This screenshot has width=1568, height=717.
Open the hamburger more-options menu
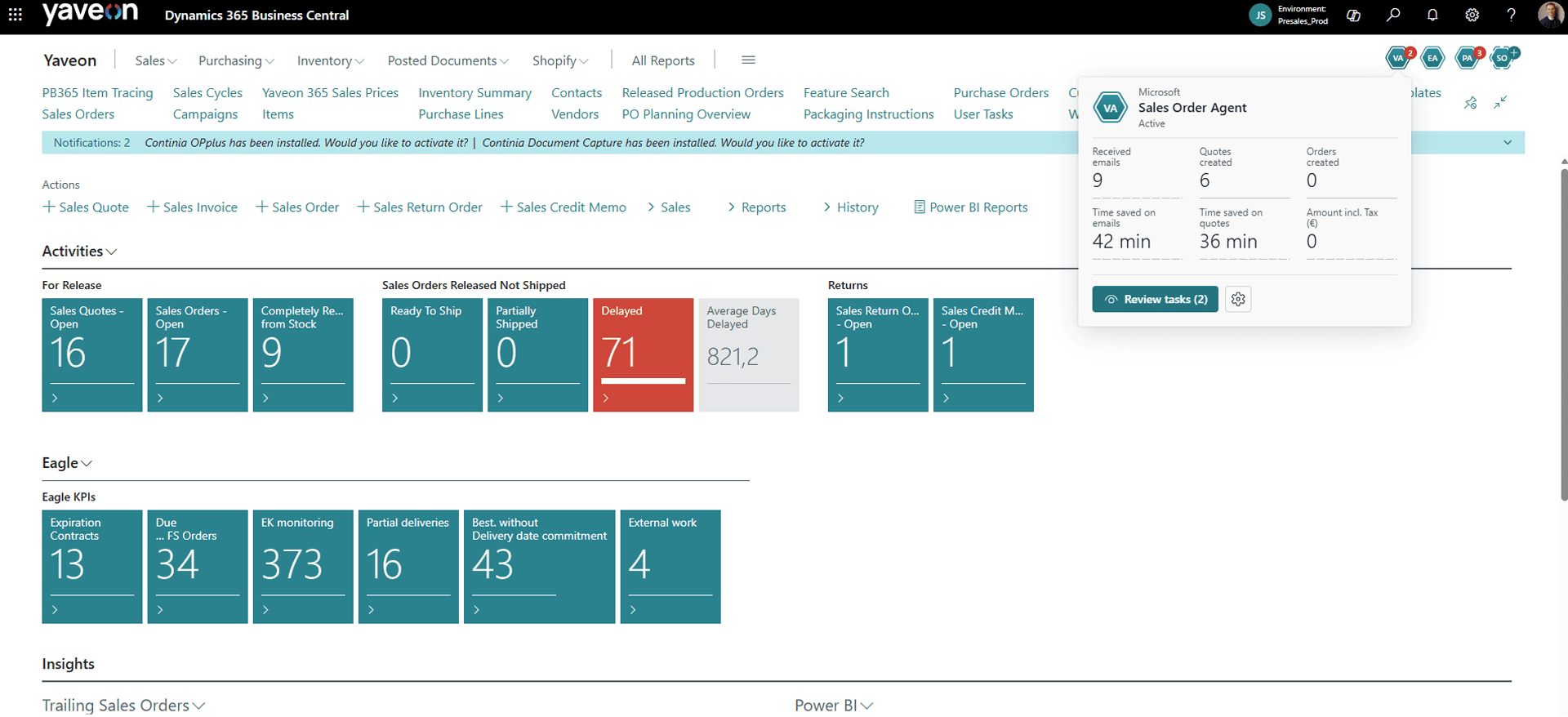coord(748,60)
